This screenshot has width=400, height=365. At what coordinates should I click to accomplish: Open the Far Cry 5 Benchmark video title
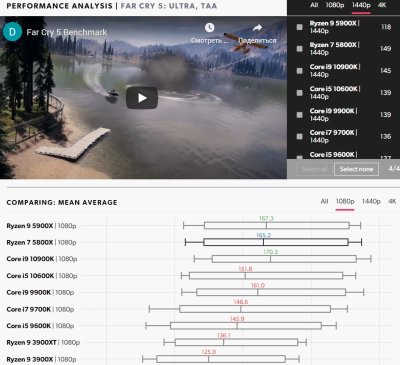click(67, 32)
